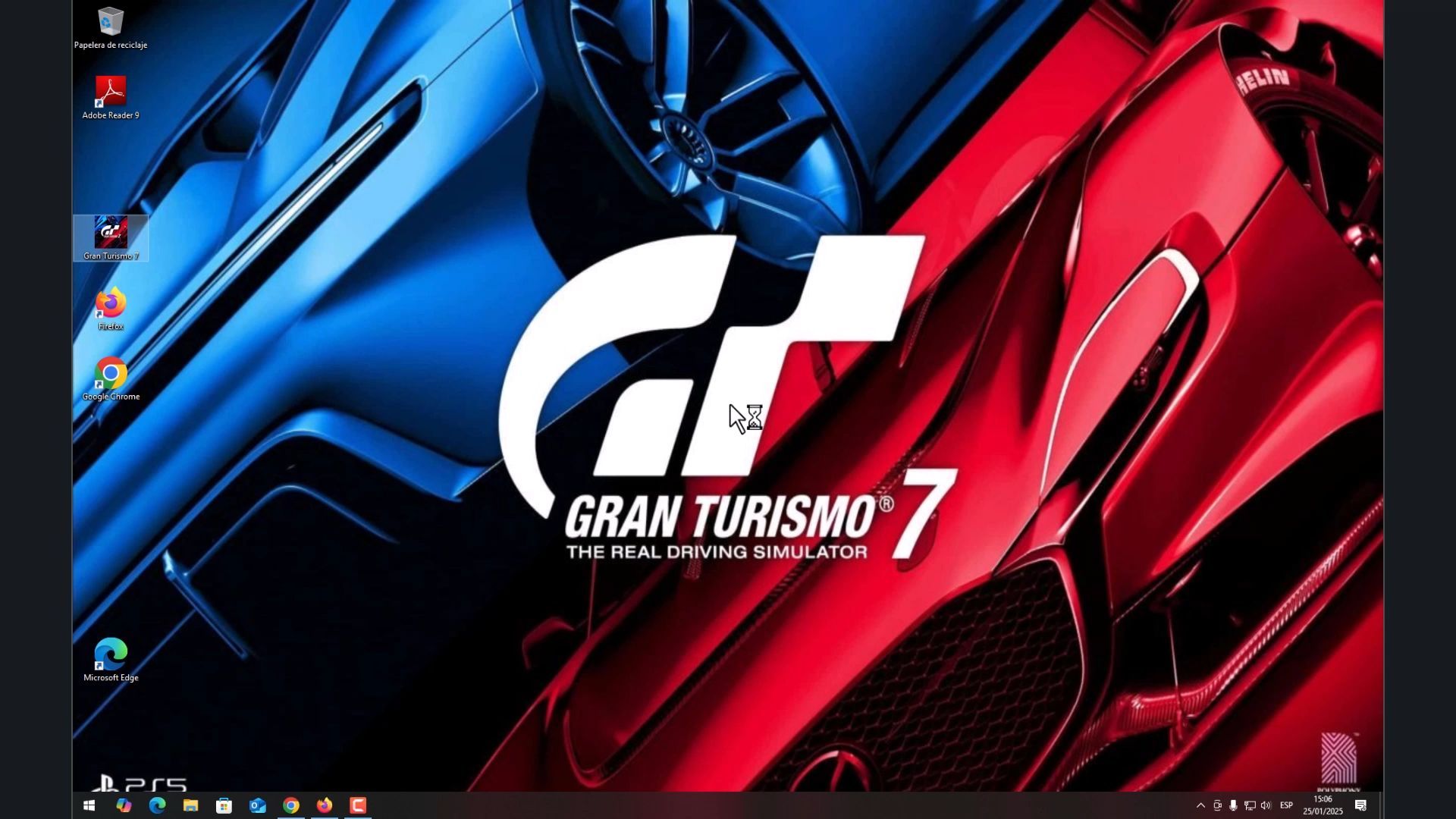Click the microphone tray icon
The height and width of the screenshot is (819, 1456).
[1233, 805]
